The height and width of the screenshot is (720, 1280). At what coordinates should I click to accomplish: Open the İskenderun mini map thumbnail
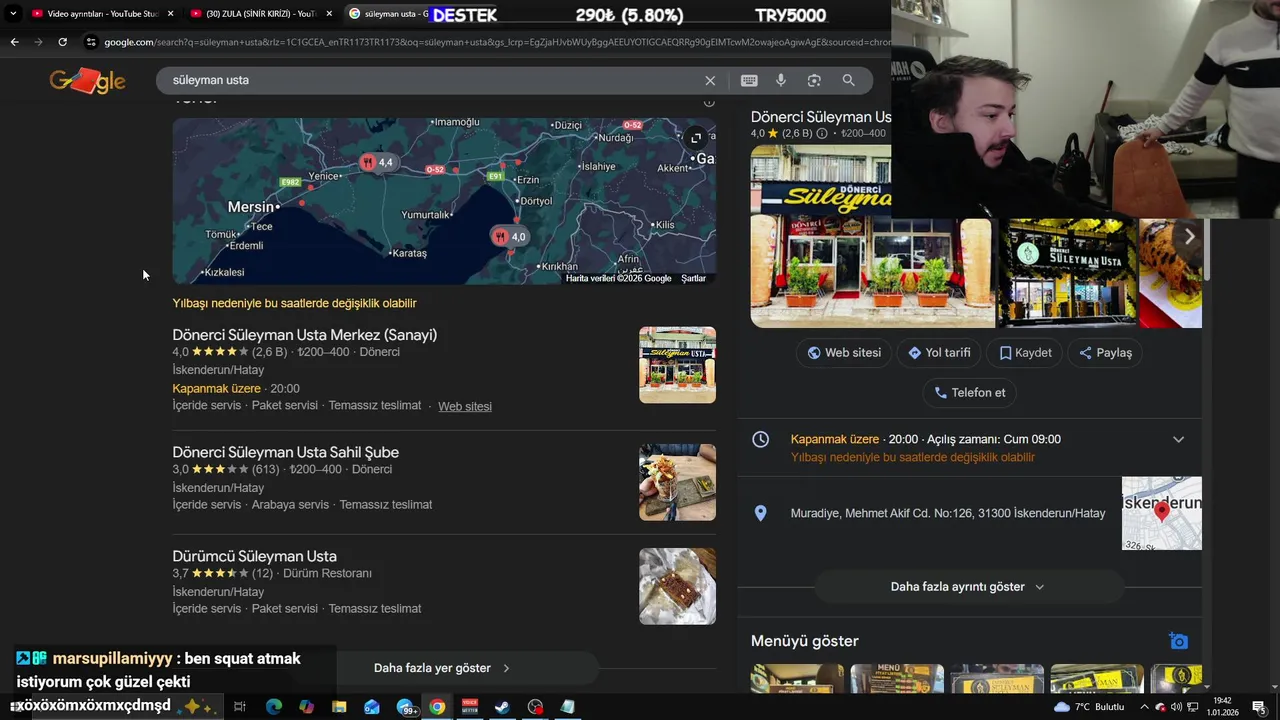(1161, 513)
